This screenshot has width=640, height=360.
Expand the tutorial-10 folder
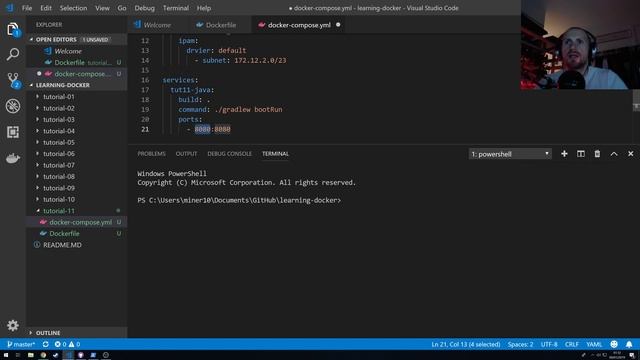tap(77, 200)
